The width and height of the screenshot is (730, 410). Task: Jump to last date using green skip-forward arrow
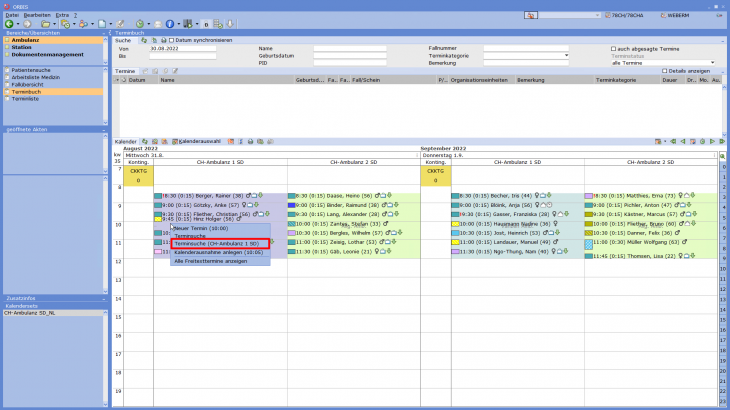722,142
